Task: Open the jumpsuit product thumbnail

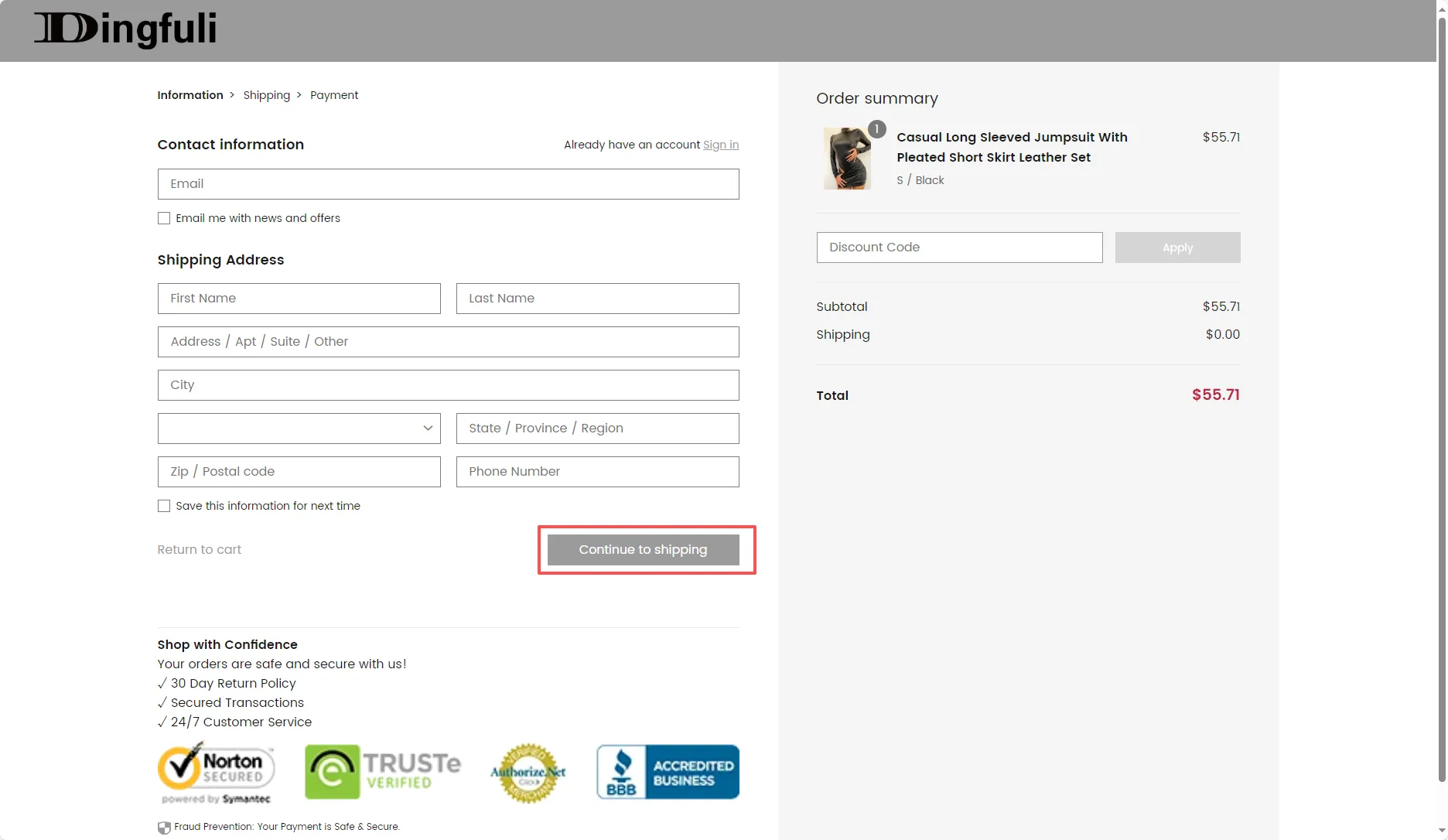Action: (x=847, y=159)
